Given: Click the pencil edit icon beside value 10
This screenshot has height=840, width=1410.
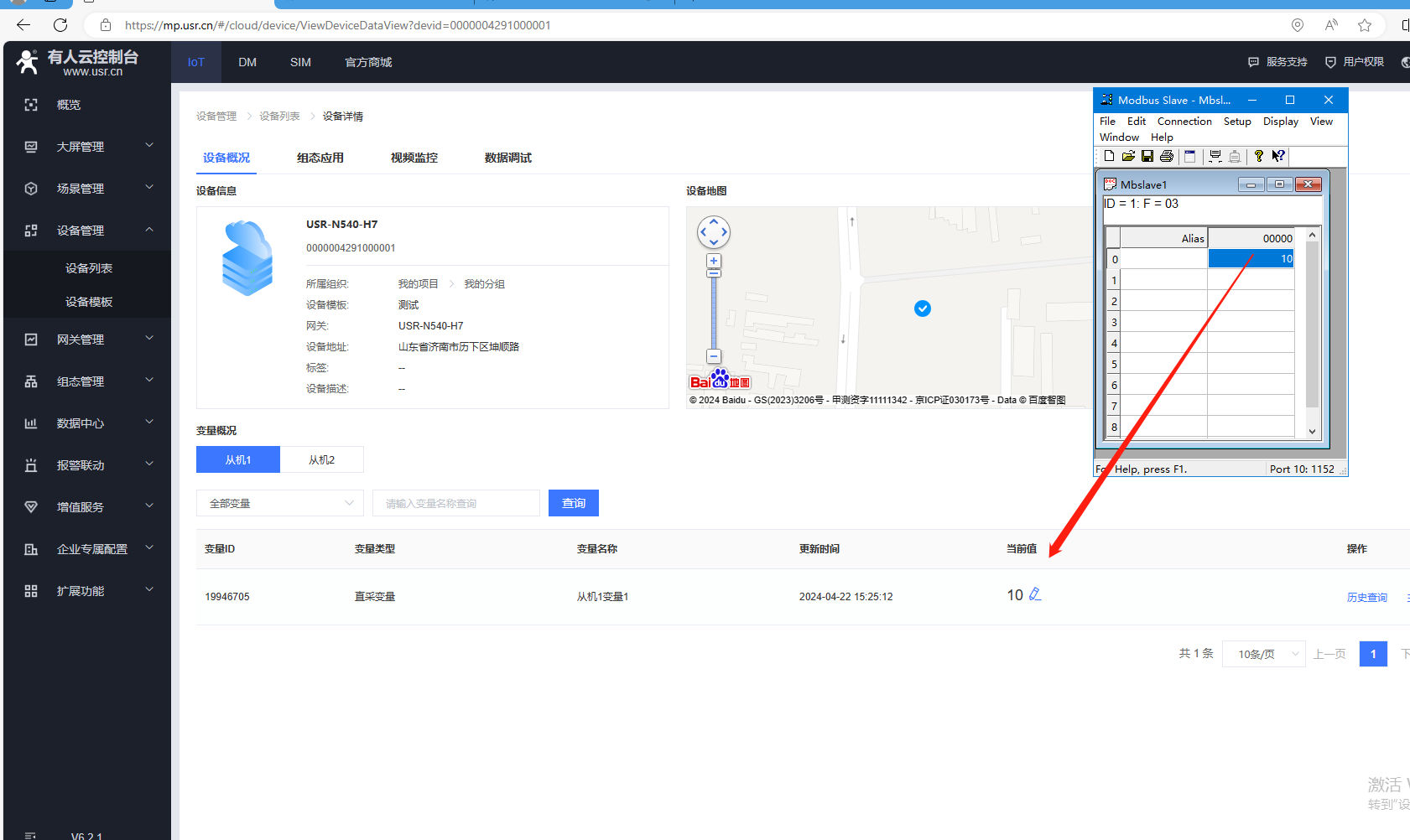Looking at the screenshot, I should click(x=1035, y=594).
